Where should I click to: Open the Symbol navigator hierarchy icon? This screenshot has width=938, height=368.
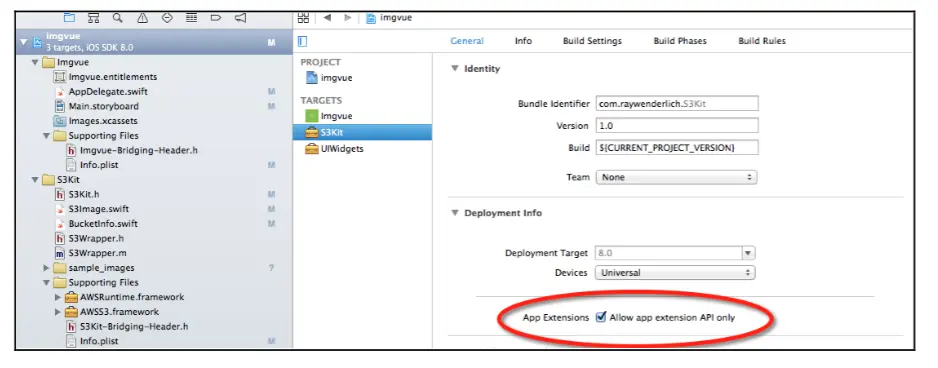click(93, 17)
